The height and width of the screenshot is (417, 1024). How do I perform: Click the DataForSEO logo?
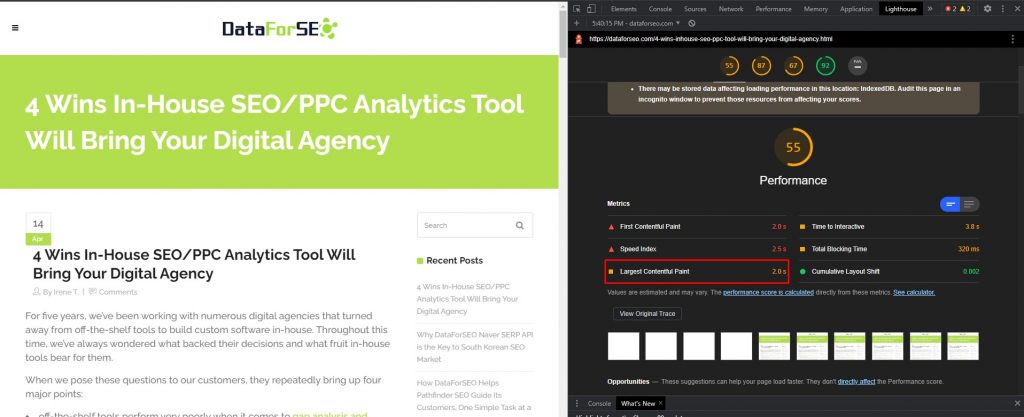[x=280, y=29]
